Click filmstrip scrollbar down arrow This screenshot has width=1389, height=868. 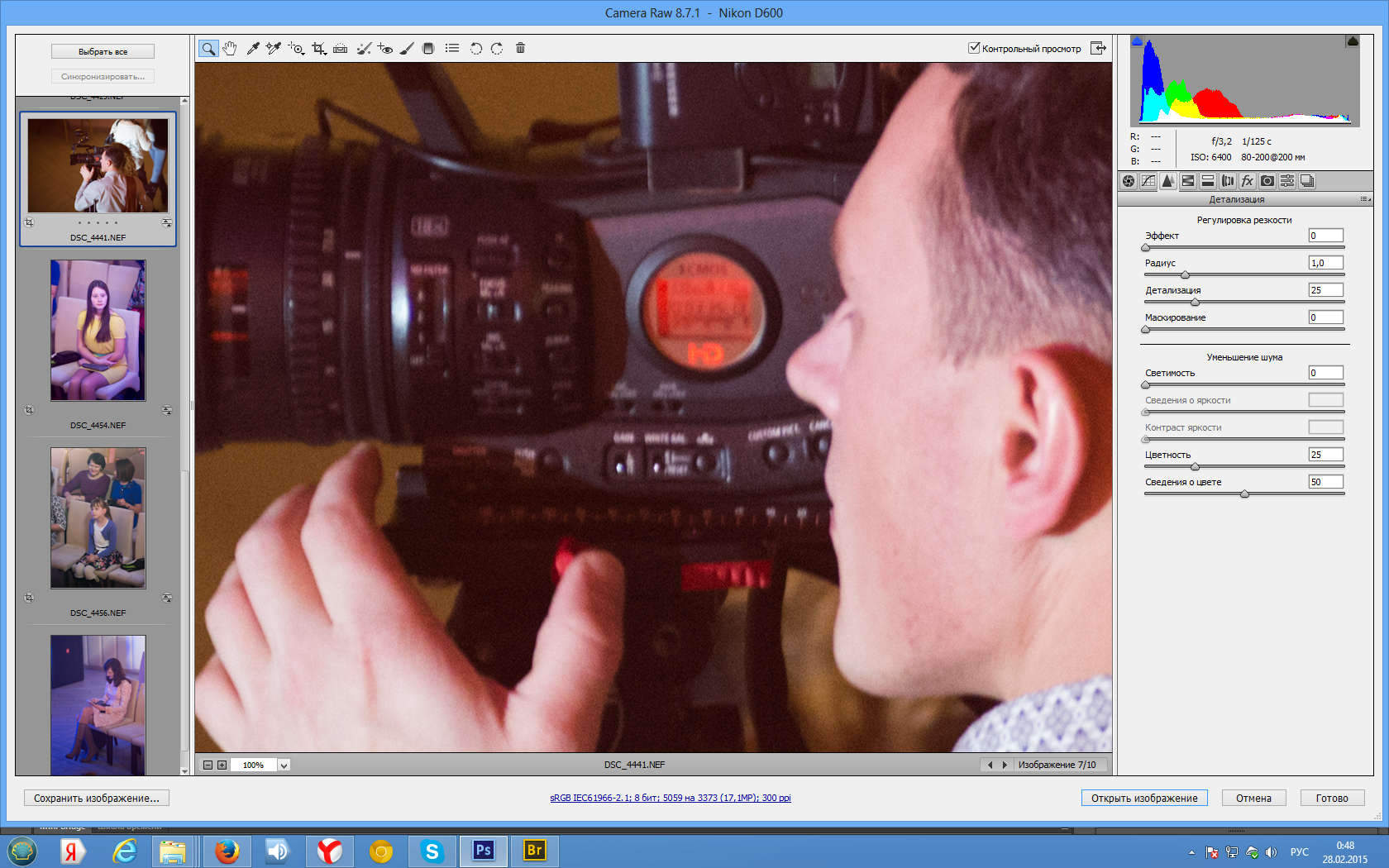click(x=184, y=770)
